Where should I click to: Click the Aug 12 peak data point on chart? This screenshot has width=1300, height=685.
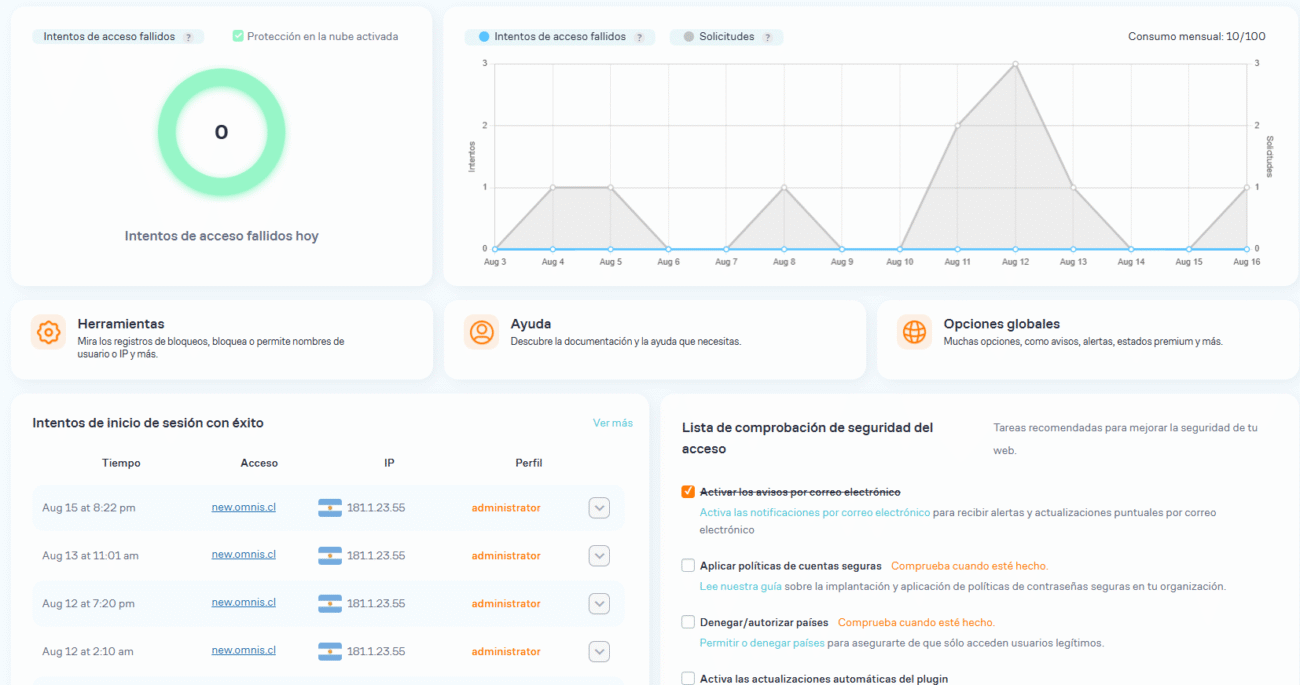click(1015, 64)
